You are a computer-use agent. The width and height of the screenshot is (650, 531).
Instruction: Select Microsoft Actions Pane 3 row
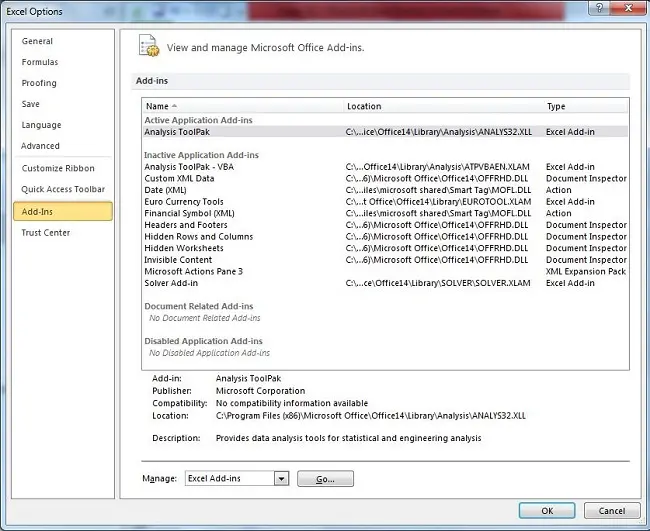[385, 271]
